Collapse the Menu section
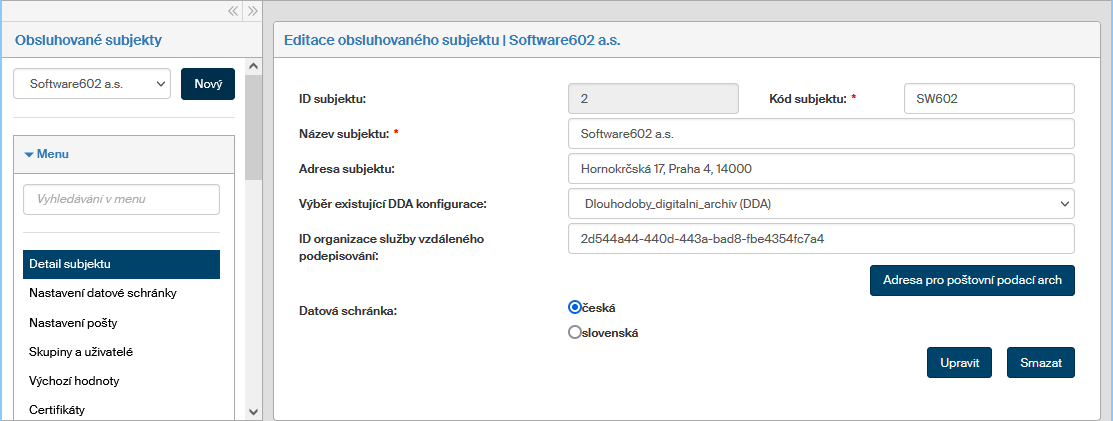Screen dimensions: 1113x421 (x=47, y=154)
